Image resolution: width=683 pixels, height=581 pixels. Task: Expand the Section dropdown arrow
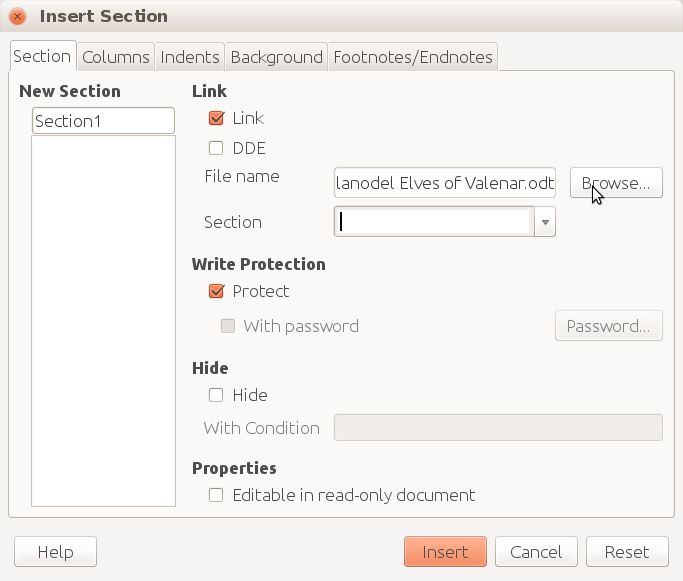[x=545, y=222]
